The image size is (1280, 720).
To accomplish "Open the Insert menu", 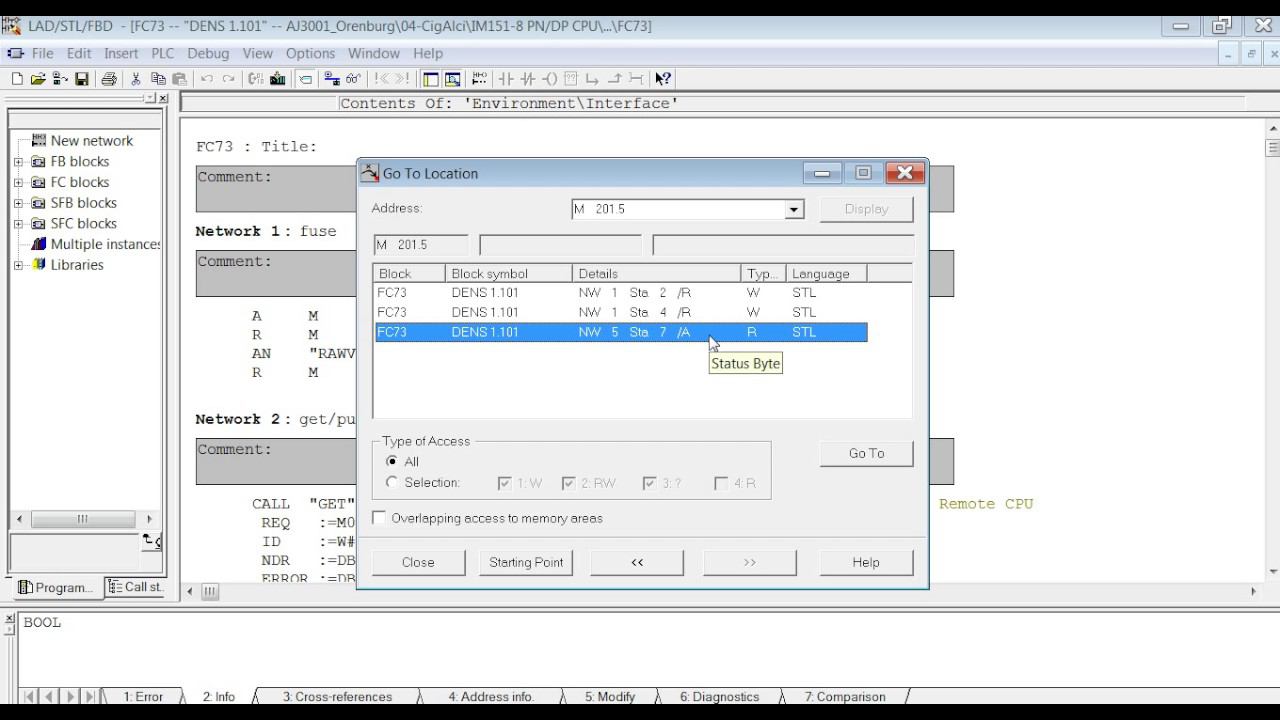I will point(121,53).
